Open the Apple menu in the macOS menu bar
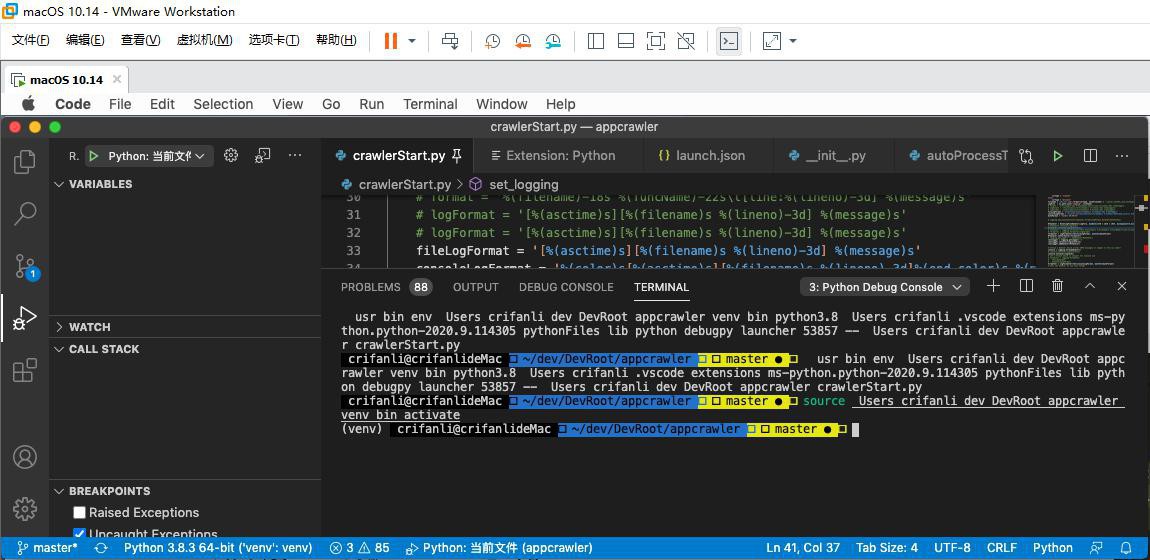 pyautogui.click(x=28, y=103)
